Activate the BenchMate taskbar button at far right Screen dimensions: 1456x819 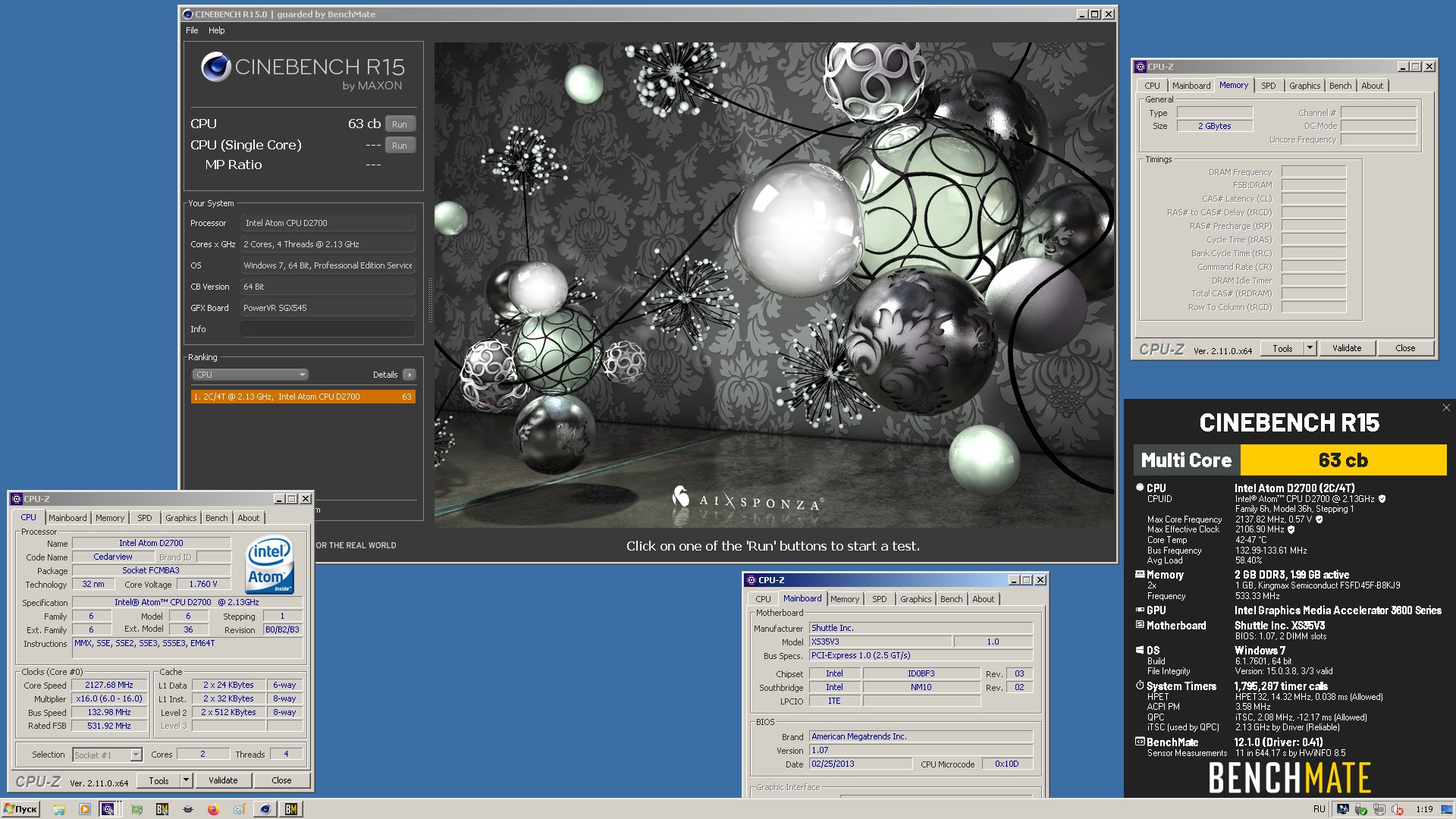point(291,809)
